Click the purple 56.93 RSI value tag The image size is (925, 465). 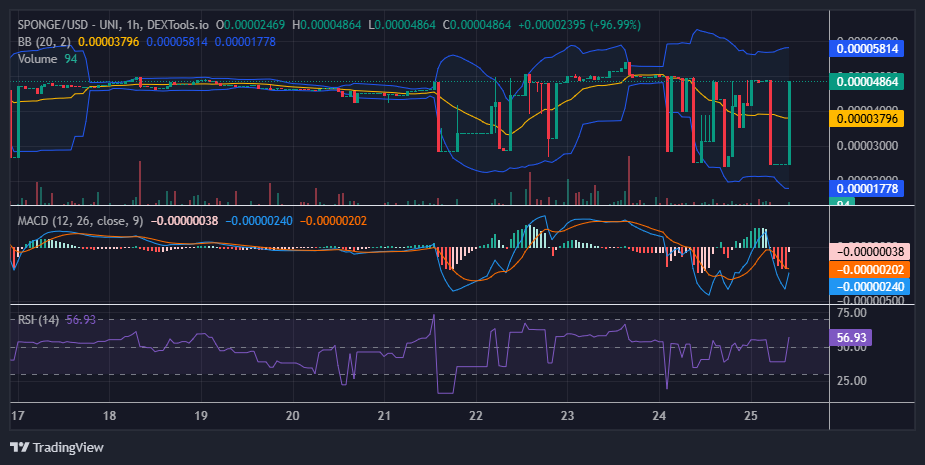pos(851,338)
